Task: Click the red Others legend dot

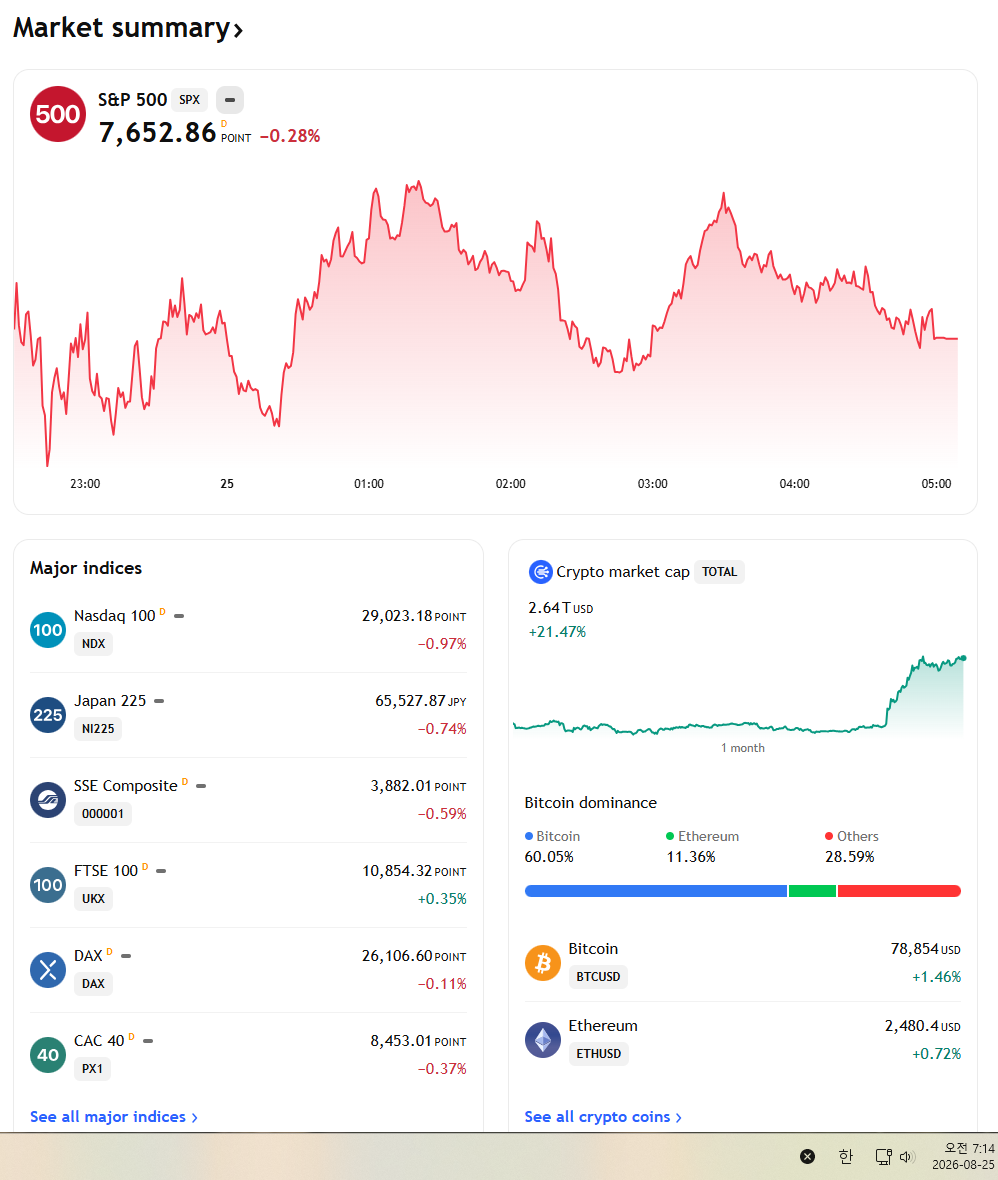Action: [x=829, y=836]
